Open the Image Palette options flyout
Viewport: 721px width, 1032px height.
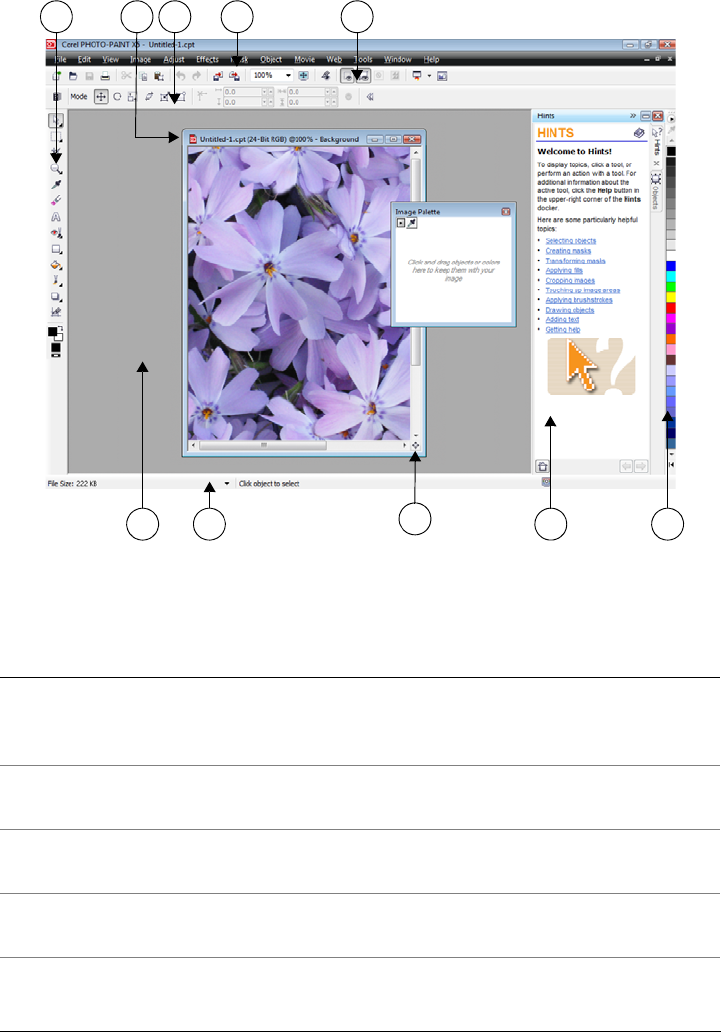[400, 223]
